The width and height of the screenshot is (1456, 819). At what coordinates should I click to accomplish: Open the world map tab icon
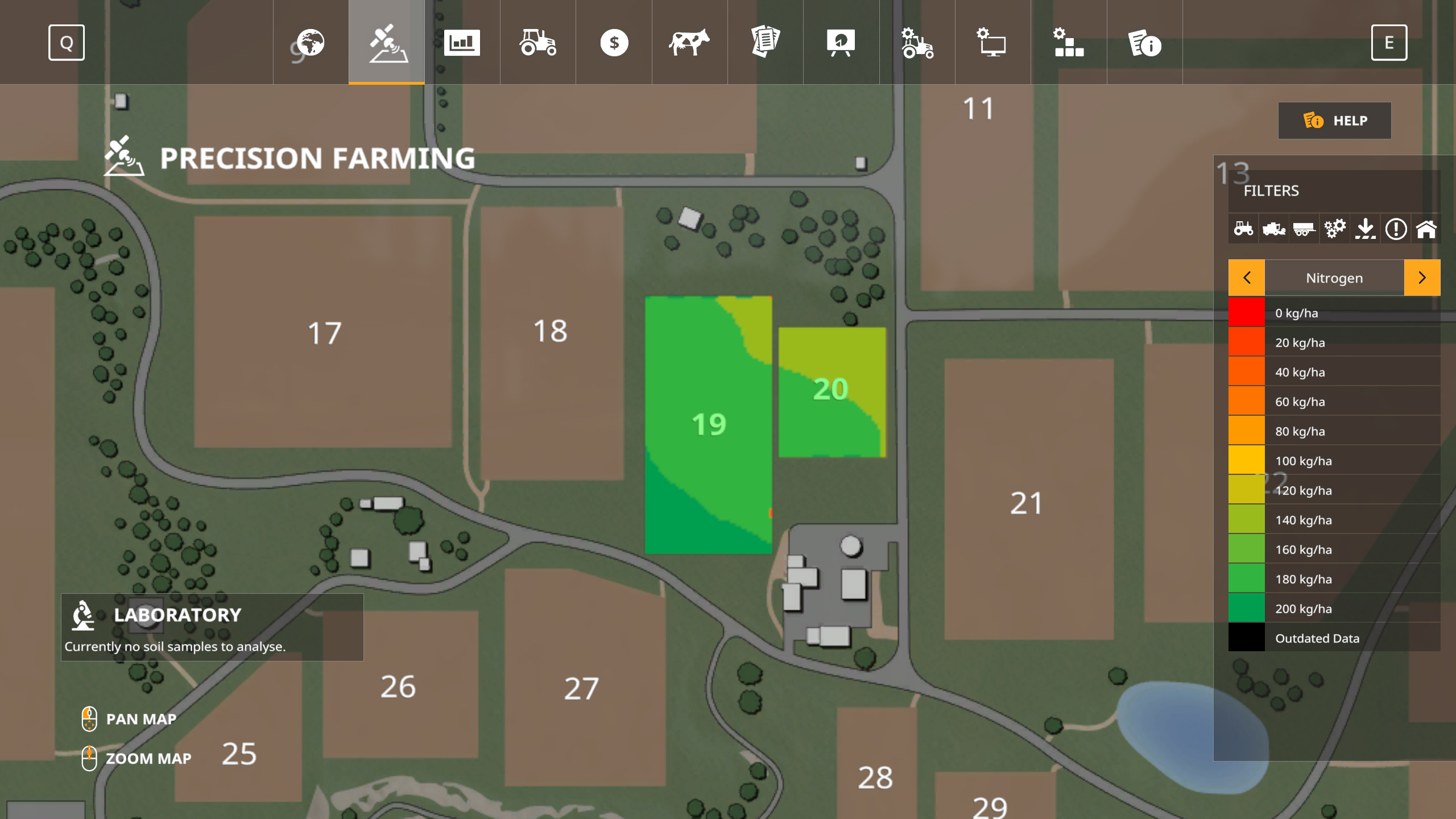coord(311,43)
